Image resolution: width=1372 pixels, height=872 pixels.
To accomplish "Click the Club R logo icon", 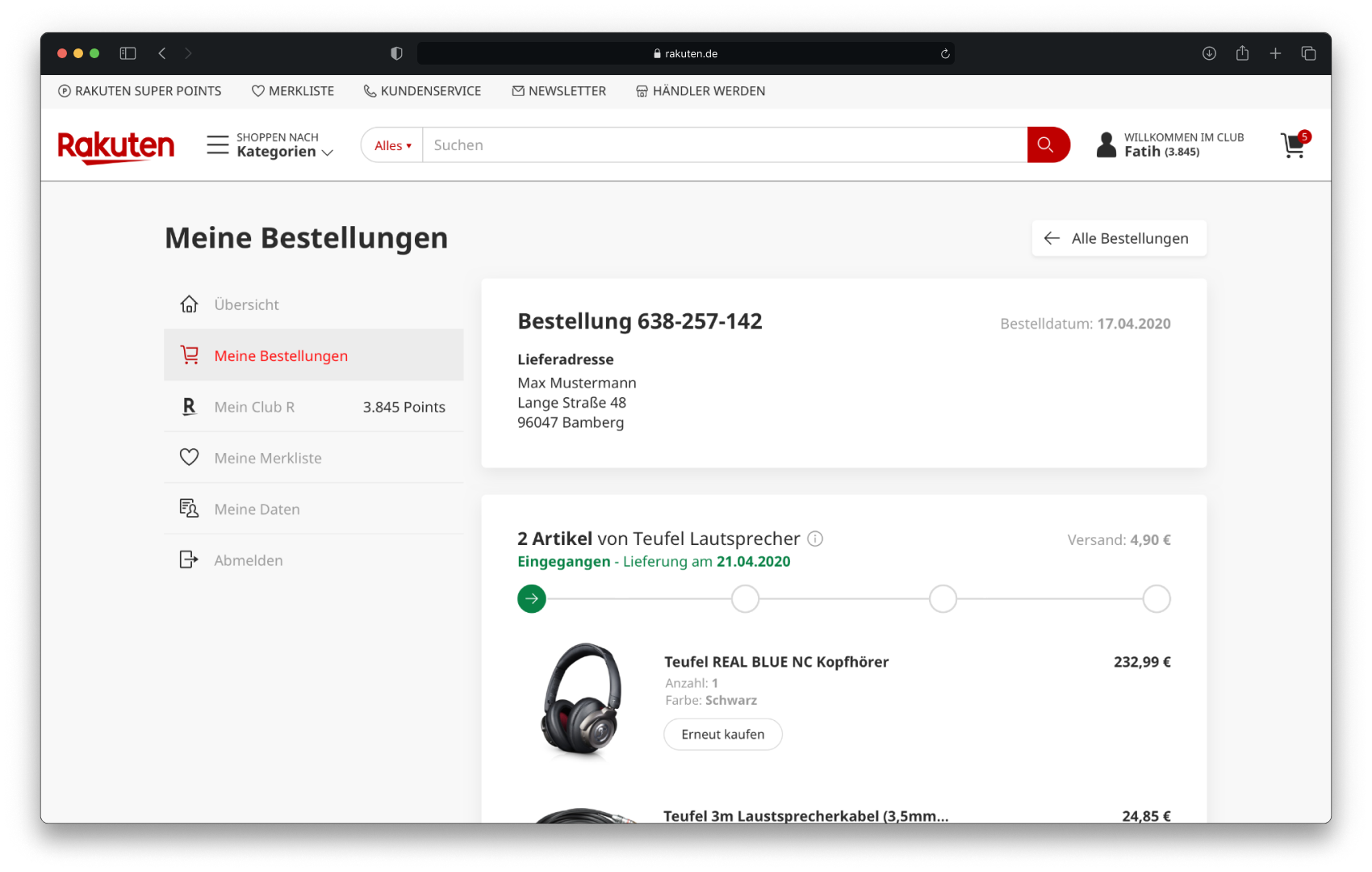I will pyautogui.click(x=189, y=407).
